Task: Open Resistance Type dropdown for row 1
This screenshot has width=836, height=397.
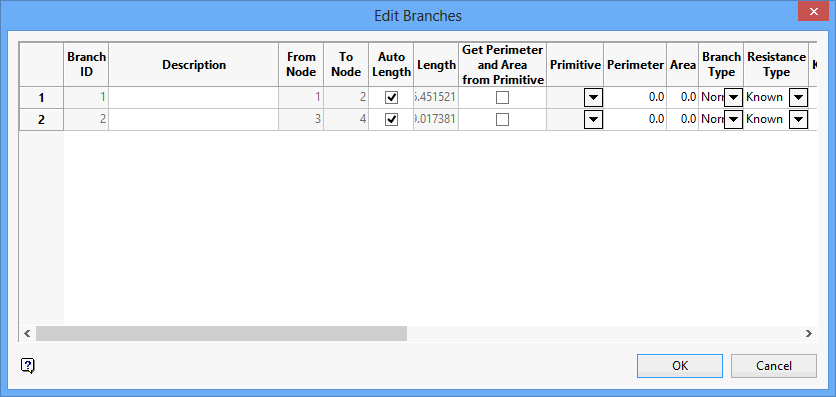Action: click(x=798, y=98)
